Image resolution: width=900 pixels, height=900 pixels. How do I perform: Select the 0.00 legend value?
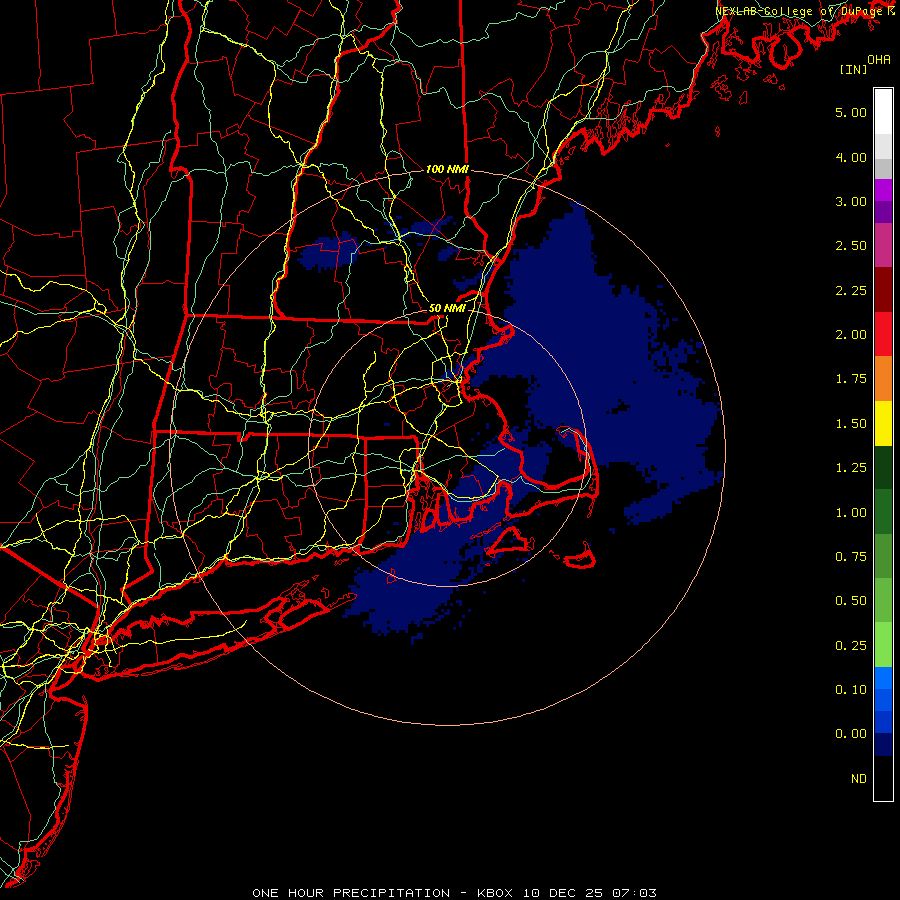pos(851,734)
